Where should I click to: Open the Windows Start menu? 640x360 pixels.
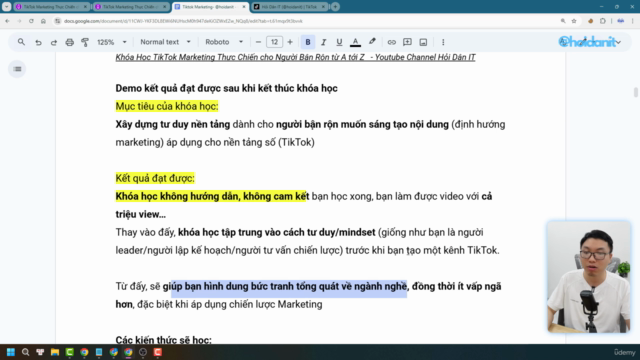(x=11, y=352)
